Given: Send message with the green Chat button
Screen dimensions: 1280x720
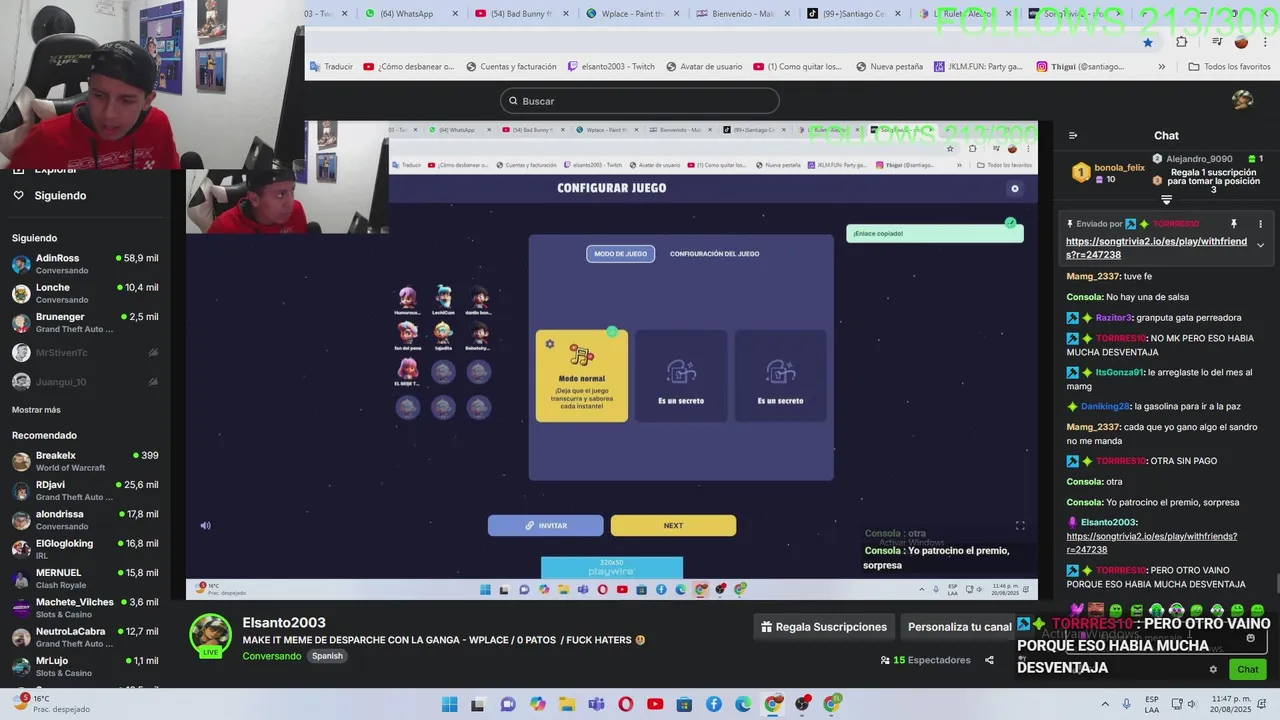Looking at the screenshot, I should [1248, 670].
